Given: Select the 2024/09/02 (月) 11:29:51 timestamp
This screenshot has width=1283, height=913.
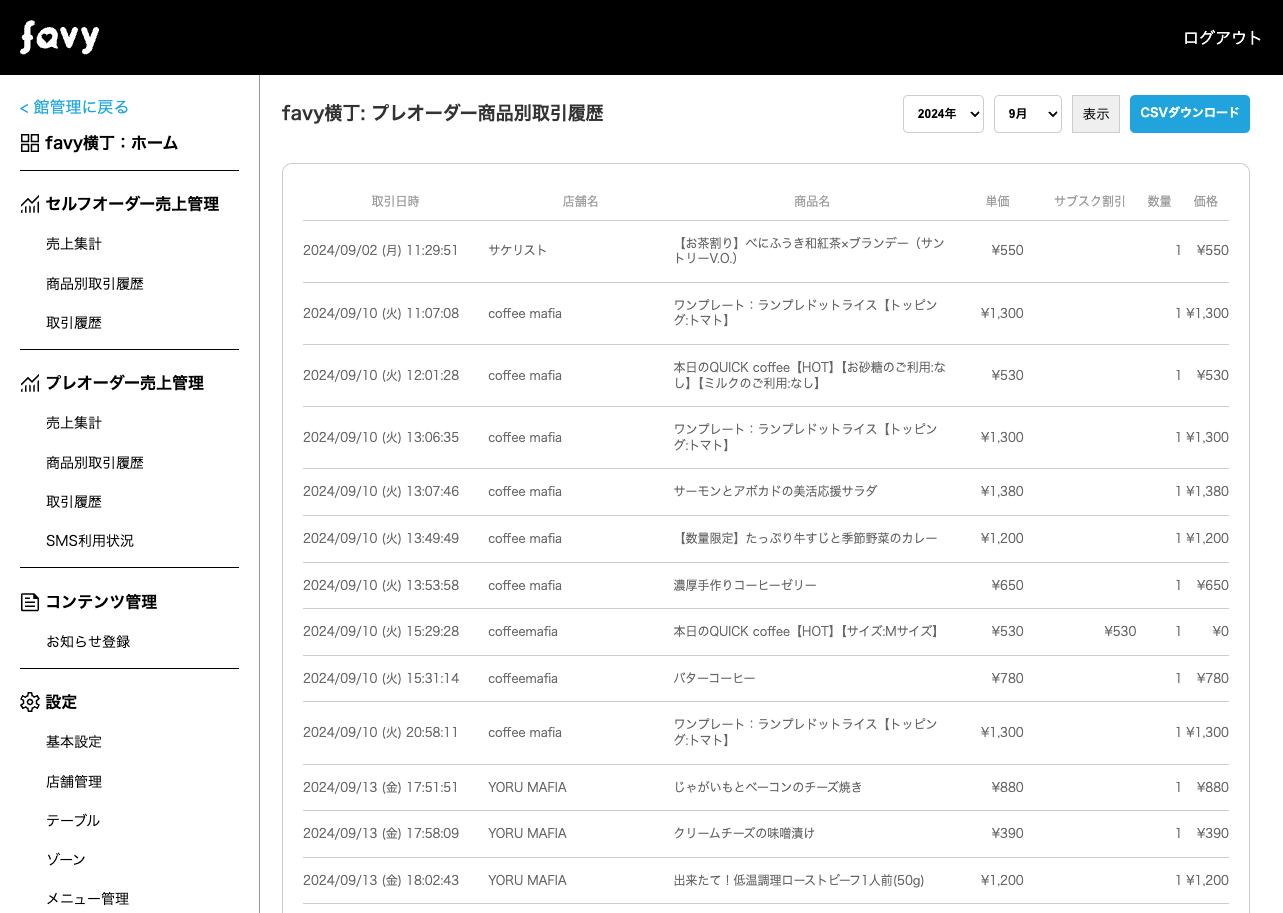Looking at the screenshot, I should [x=381, y=250].
